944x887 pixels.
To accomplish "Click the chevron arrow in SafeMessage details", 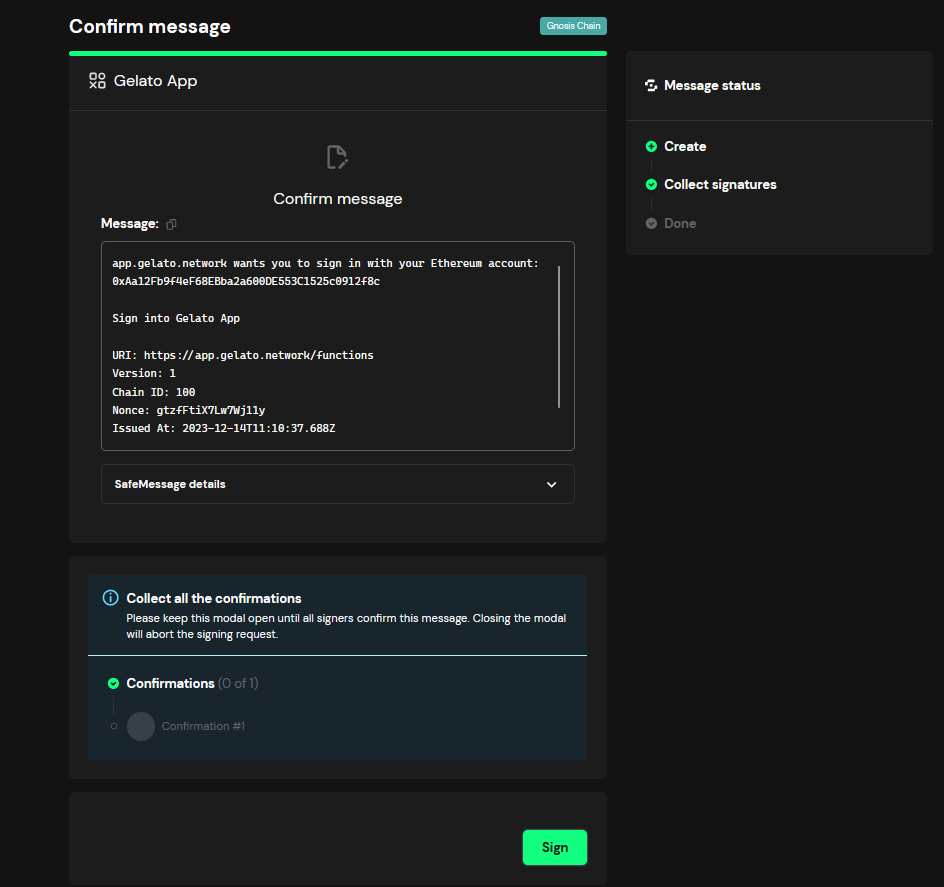I will (x=551, y=485).
